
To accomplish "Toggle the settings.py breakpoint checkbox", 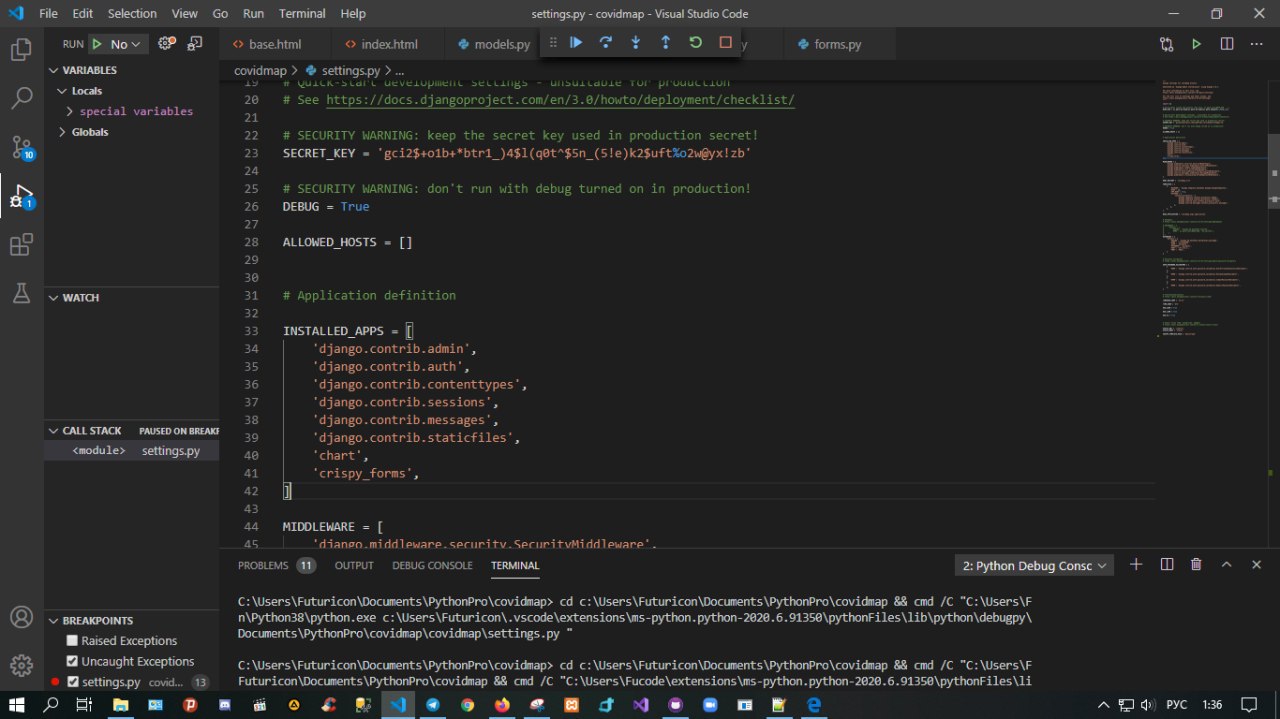I will 72,682.
